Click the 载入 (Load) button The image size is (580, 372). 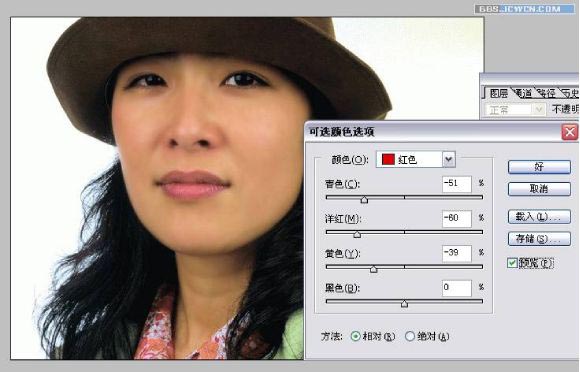(539, 217)
